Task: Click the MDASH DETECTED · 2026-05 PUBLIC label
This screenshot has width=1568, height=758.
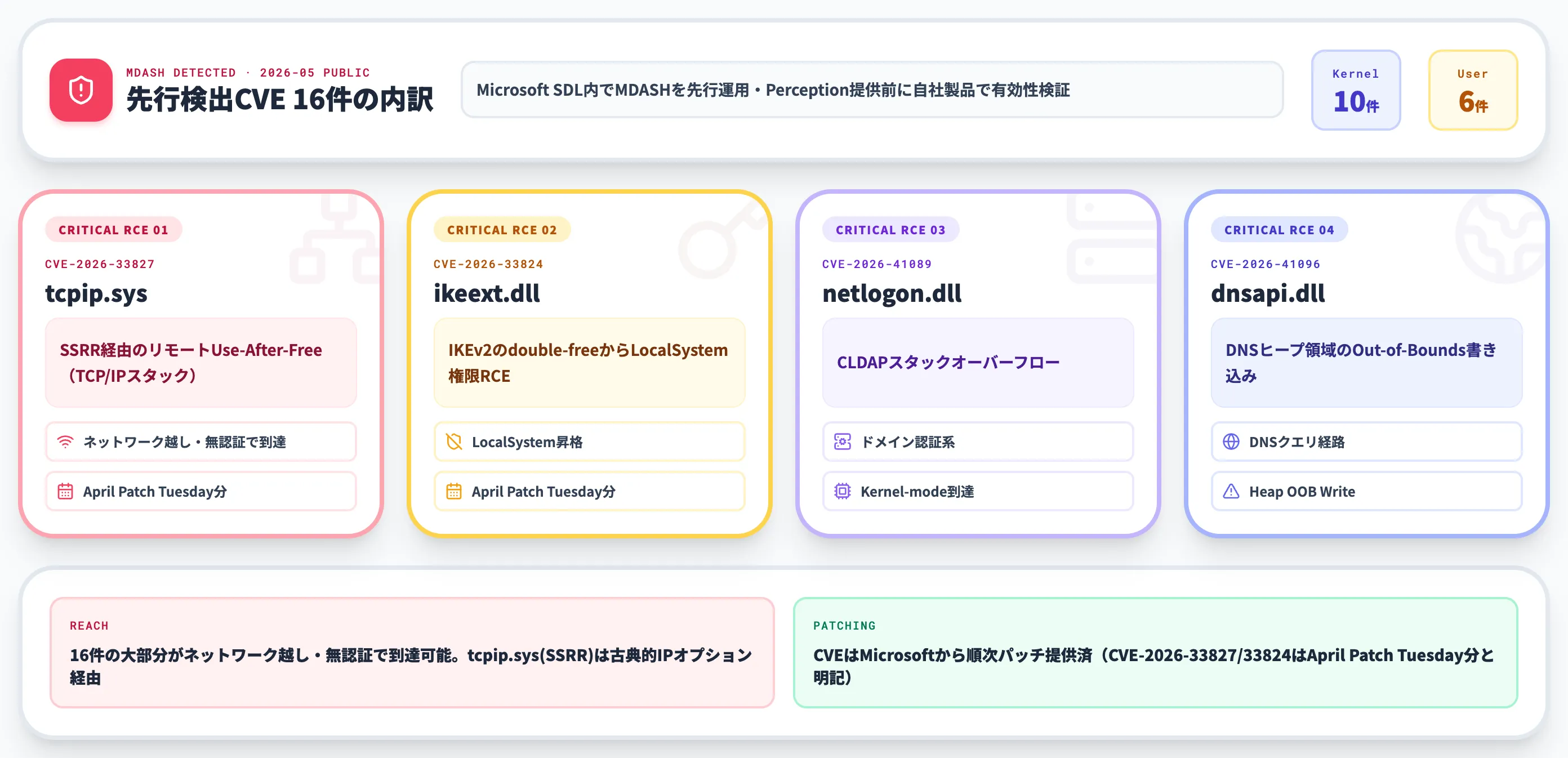Action: (248, 73)
